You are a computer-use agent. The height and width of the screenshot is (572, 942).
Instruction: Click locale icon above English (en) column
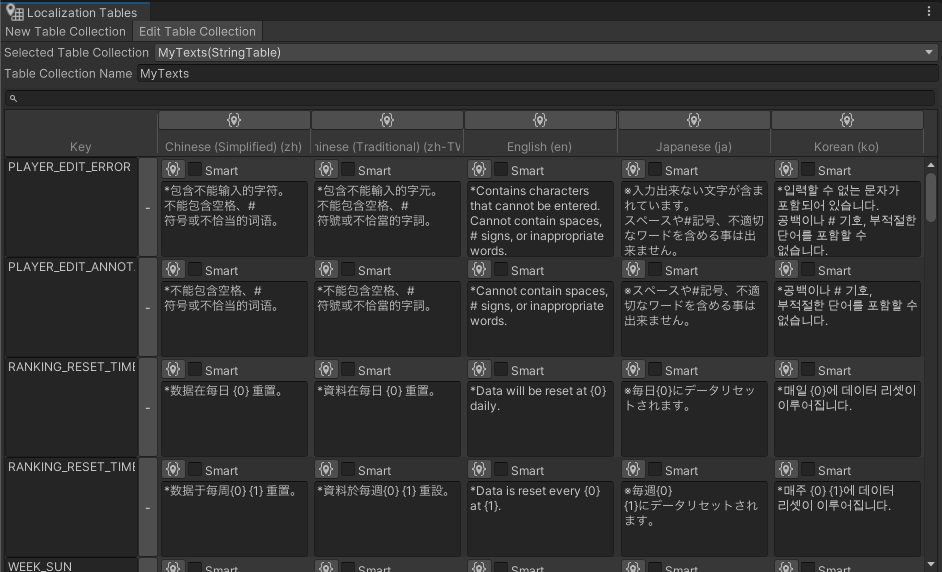point(540,120)
